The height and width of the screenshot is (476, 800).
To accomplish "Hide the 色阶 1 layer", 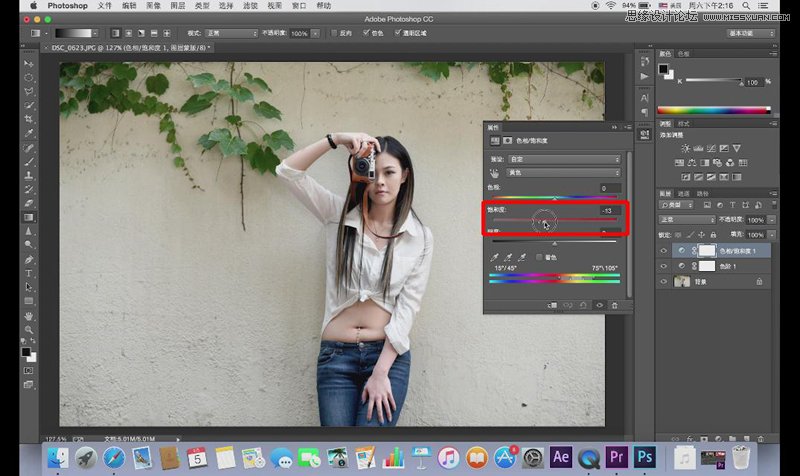I will (x=663, y=266).
